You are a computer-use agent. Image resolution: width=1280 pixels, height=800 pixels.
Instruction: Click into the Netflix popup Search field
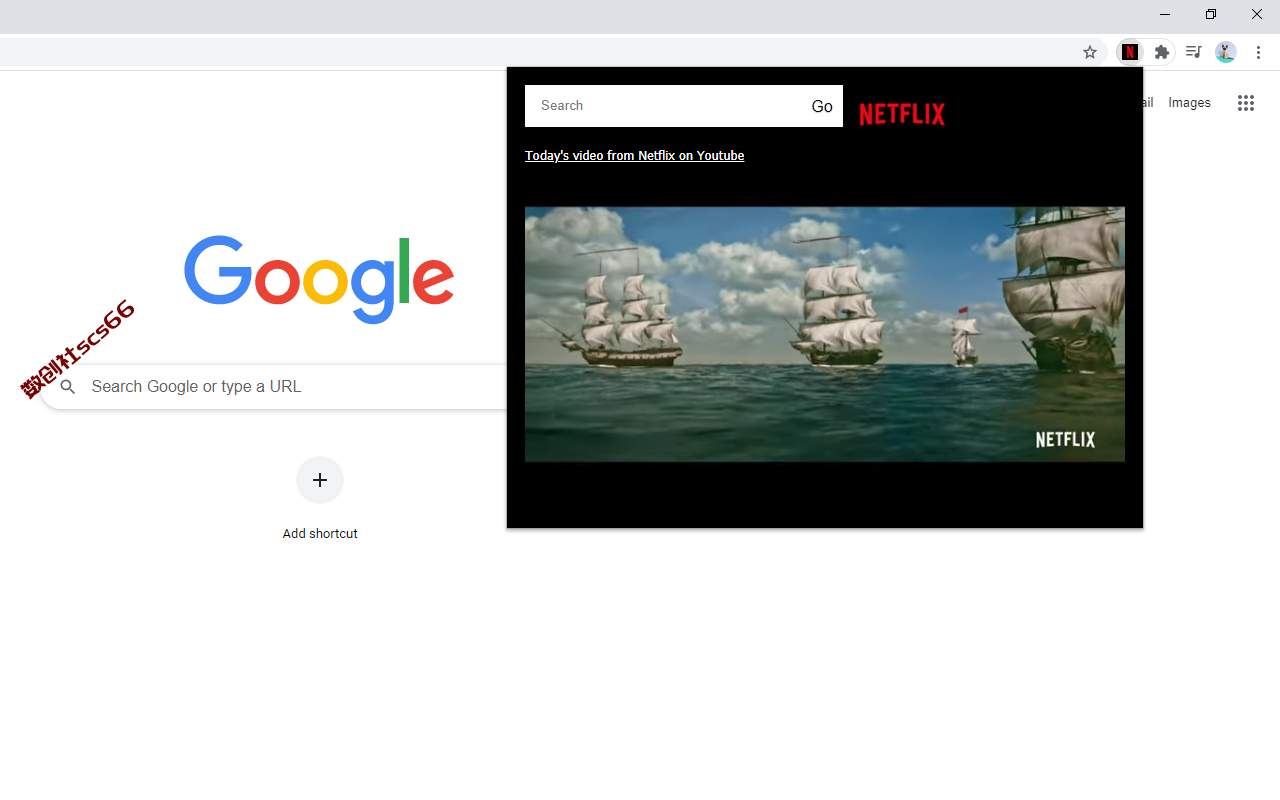(x=663, y=106)
